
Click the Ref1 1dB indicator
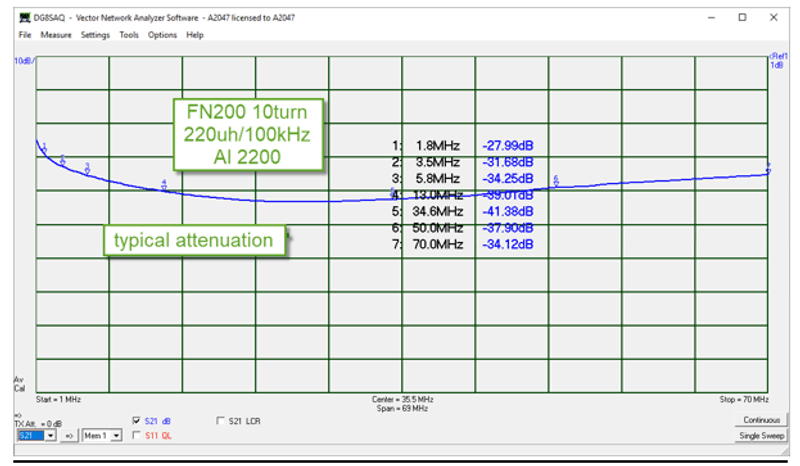[778, 61]
